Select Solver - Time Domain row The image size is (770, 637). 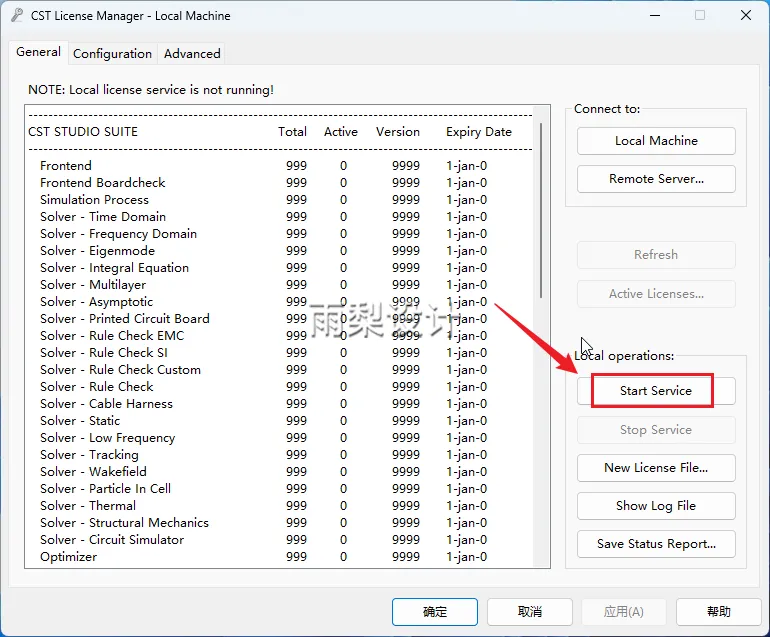click(x=263, y=217)
